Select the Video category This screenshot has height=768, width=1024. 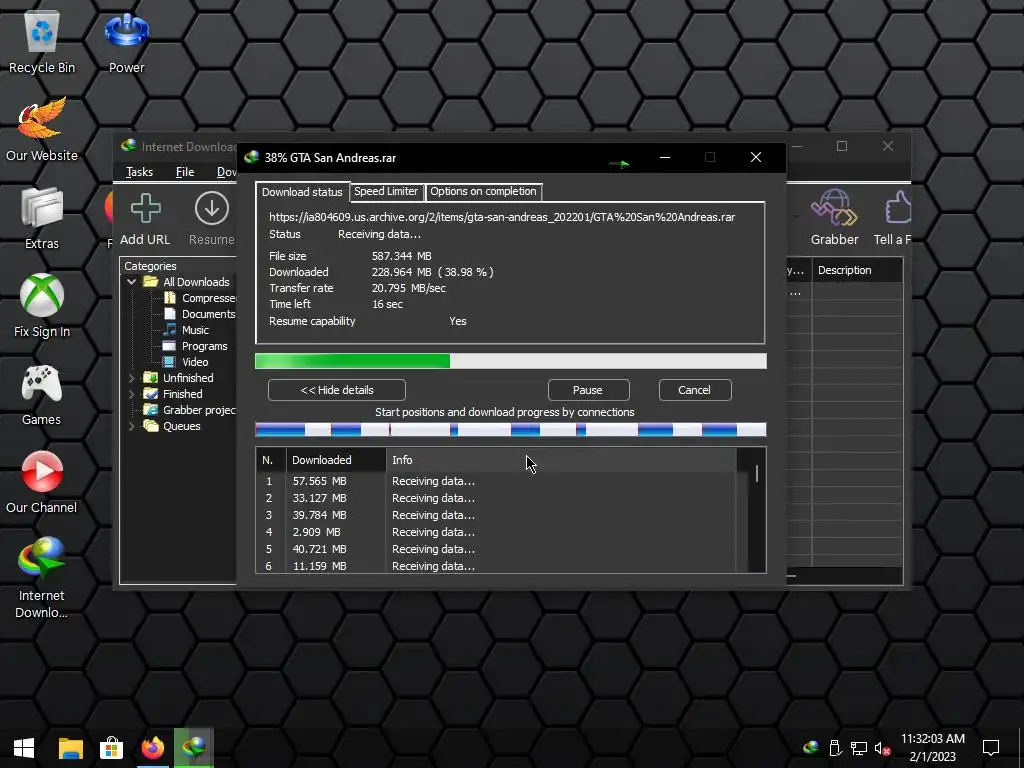[x=186, y=362]
